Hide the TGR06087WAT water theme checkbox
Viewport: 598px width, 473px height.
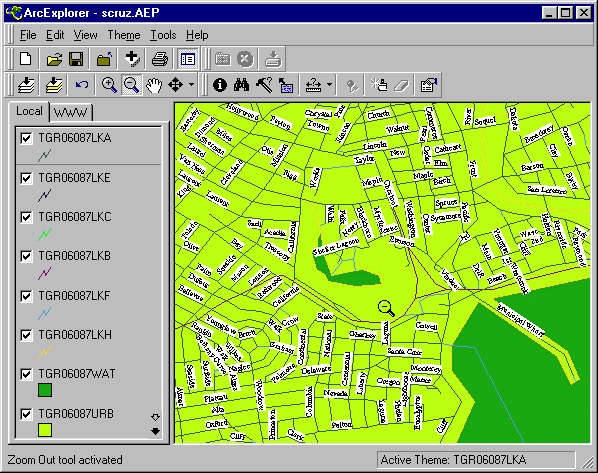click(26, 374)
